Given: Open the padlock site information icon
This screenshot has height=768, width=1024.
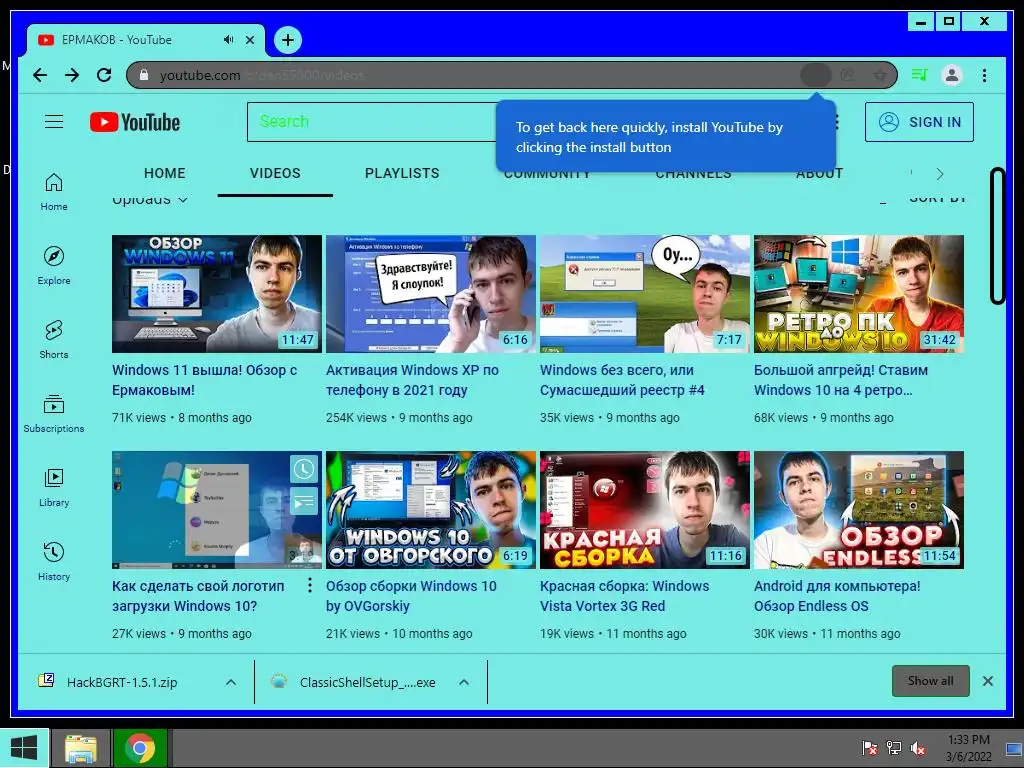Looking at the screenshot, I should pos(144,75).
